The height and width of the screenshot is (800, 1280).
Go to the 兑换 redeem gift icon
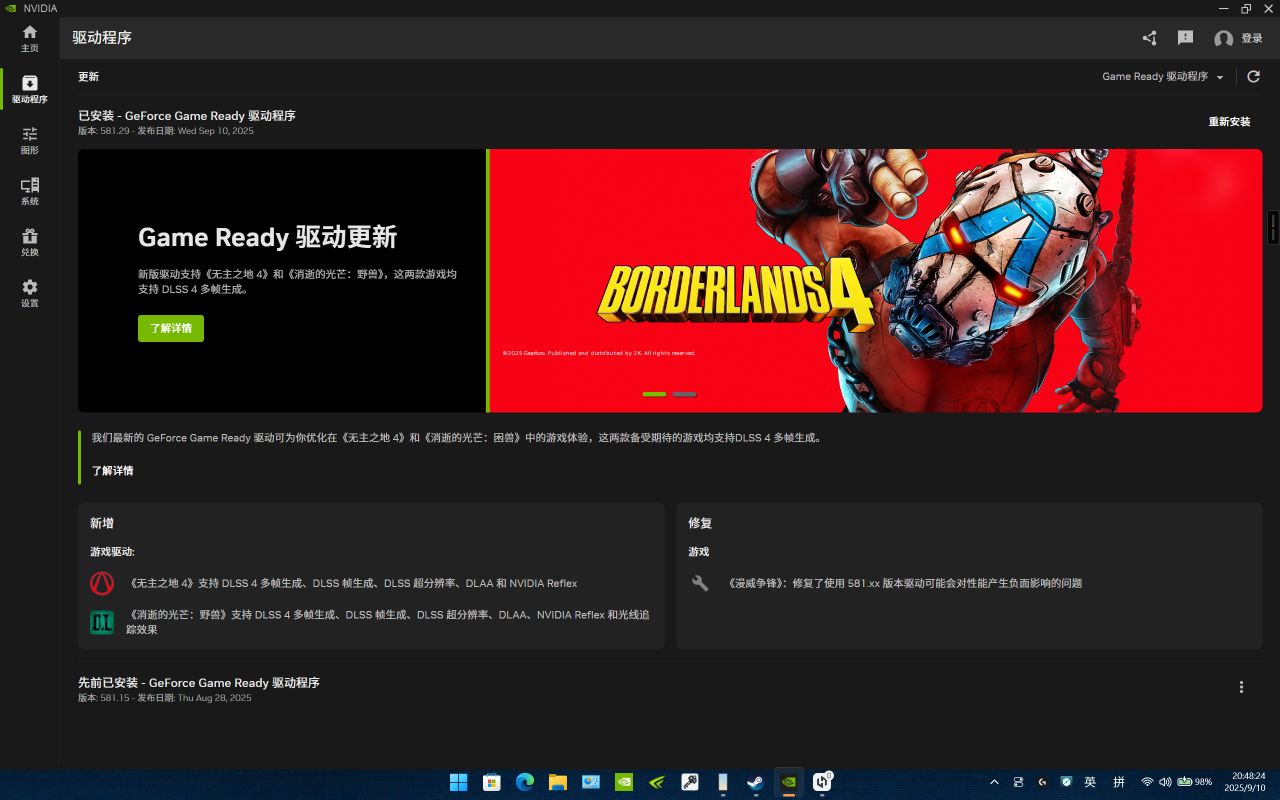pos(30,242)
